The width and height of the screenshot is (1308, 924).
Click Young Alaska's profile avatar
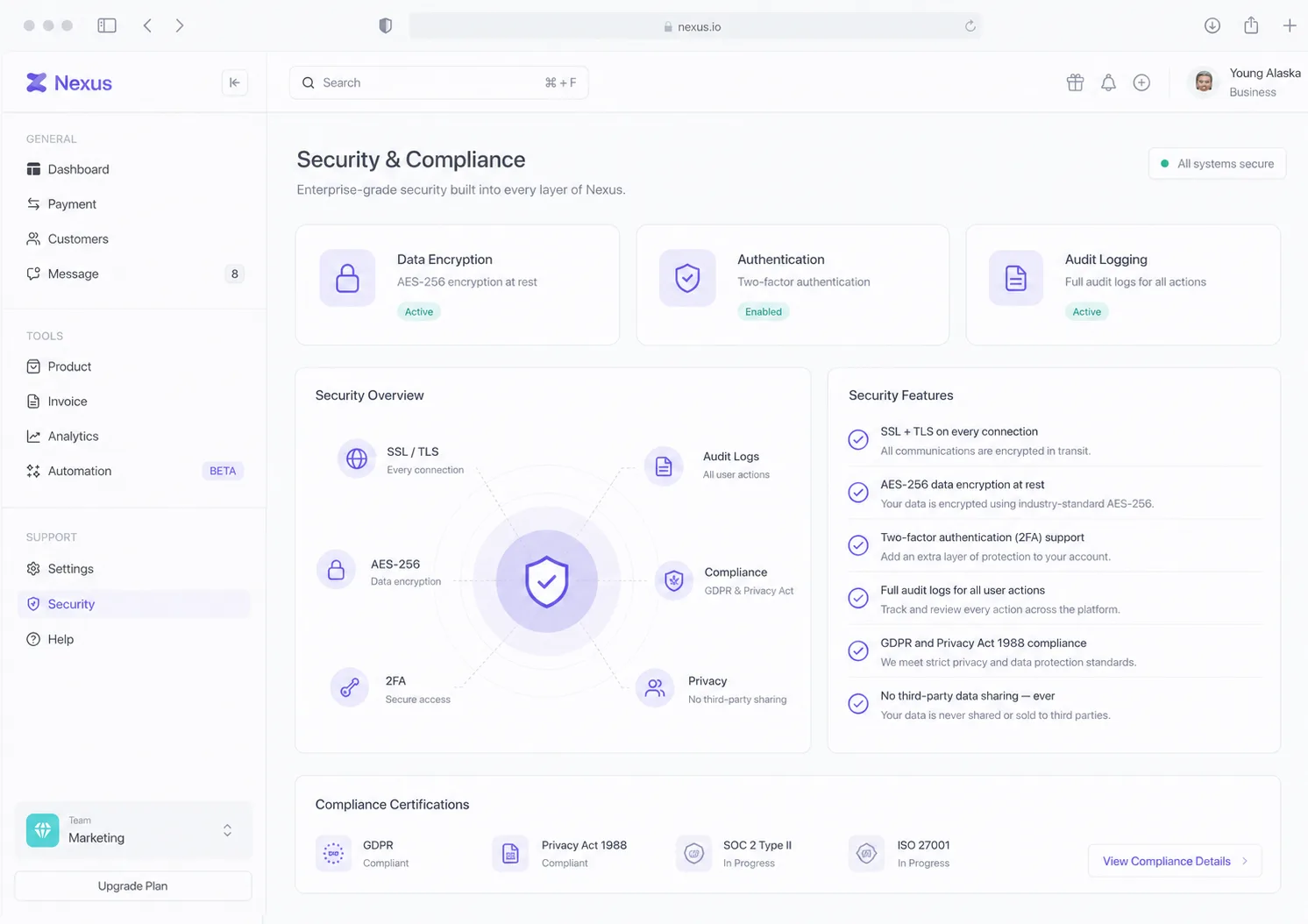pyautogui.click(x=1205, y=82)
